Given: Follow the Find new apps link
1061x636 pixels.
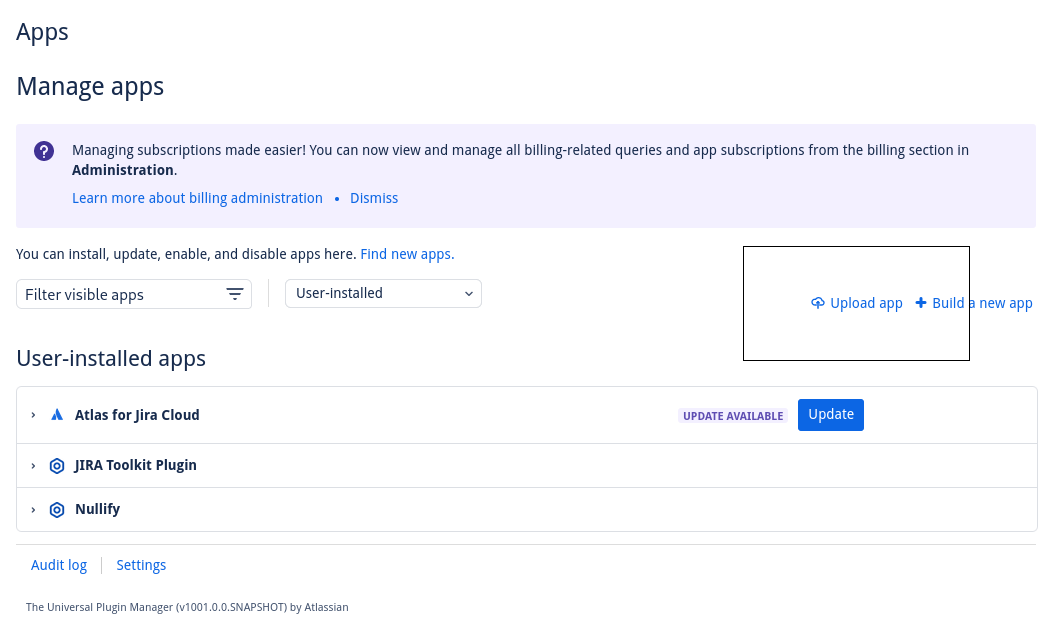Looking at the screenshot, I should (407, 254).
